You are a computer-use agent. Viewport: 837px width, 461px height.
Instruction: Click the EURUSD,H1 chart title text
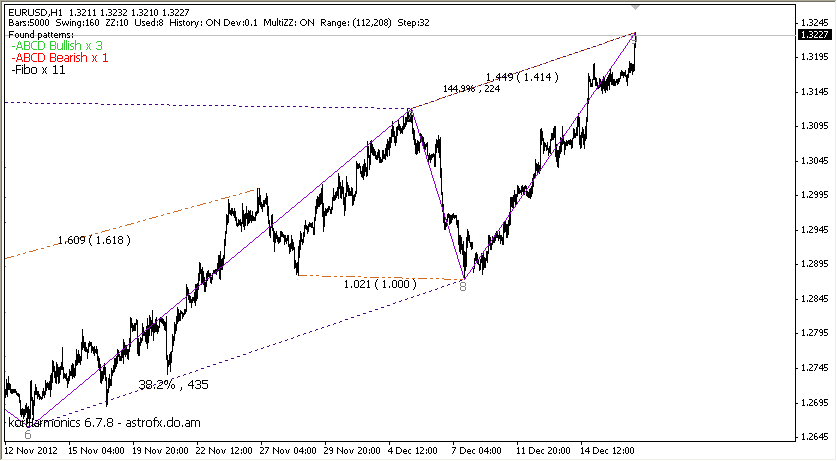point(35,11)
